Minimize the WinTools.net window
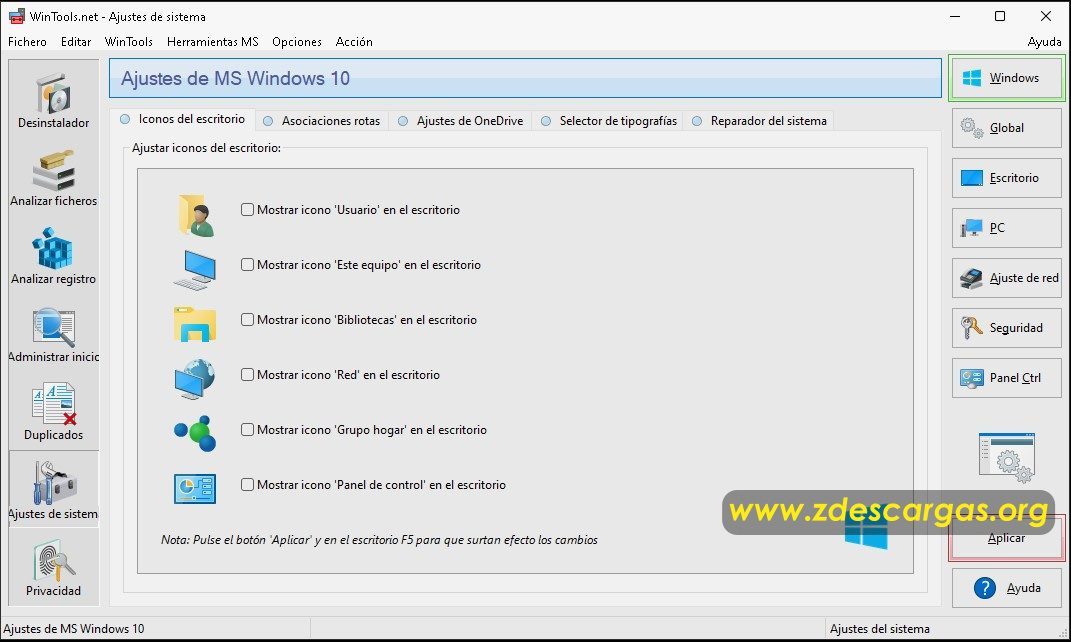Viewport: 1071px width, 642px height. click(x=955, y=16)
